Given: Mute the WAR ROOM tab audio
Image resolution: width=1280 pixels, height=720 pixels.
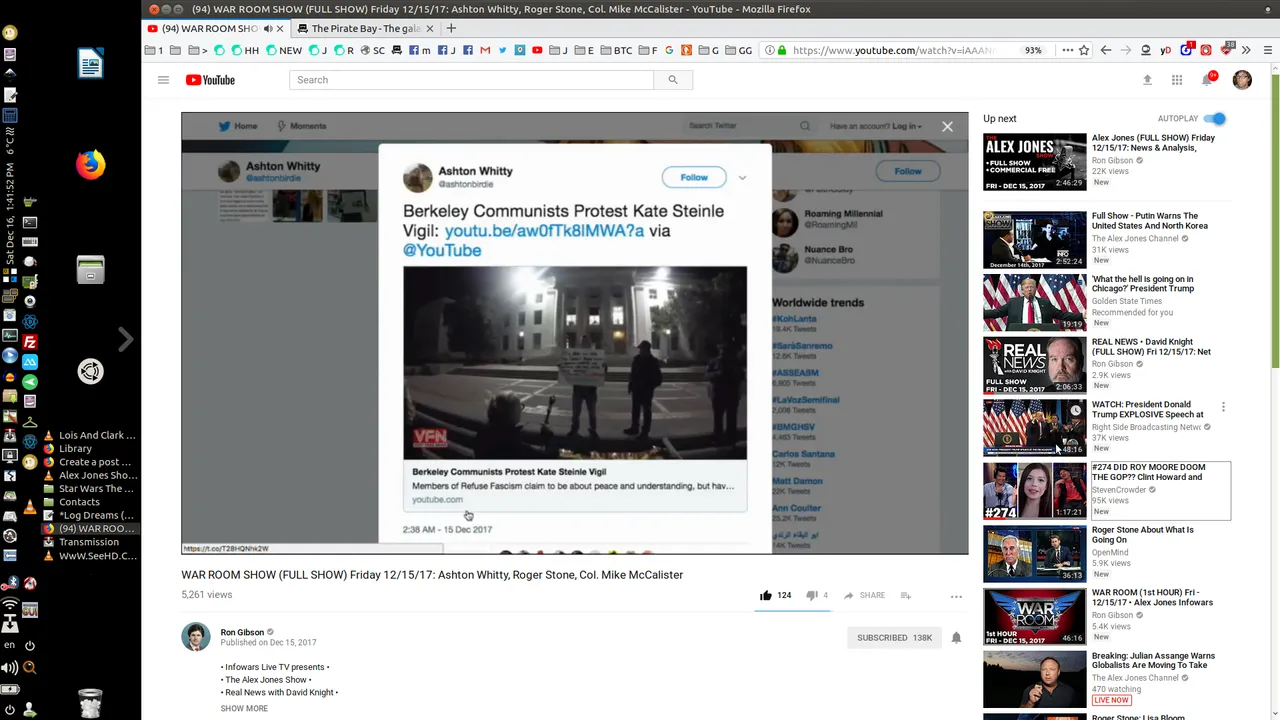Looking at the screenshot, I should point(267,29).
